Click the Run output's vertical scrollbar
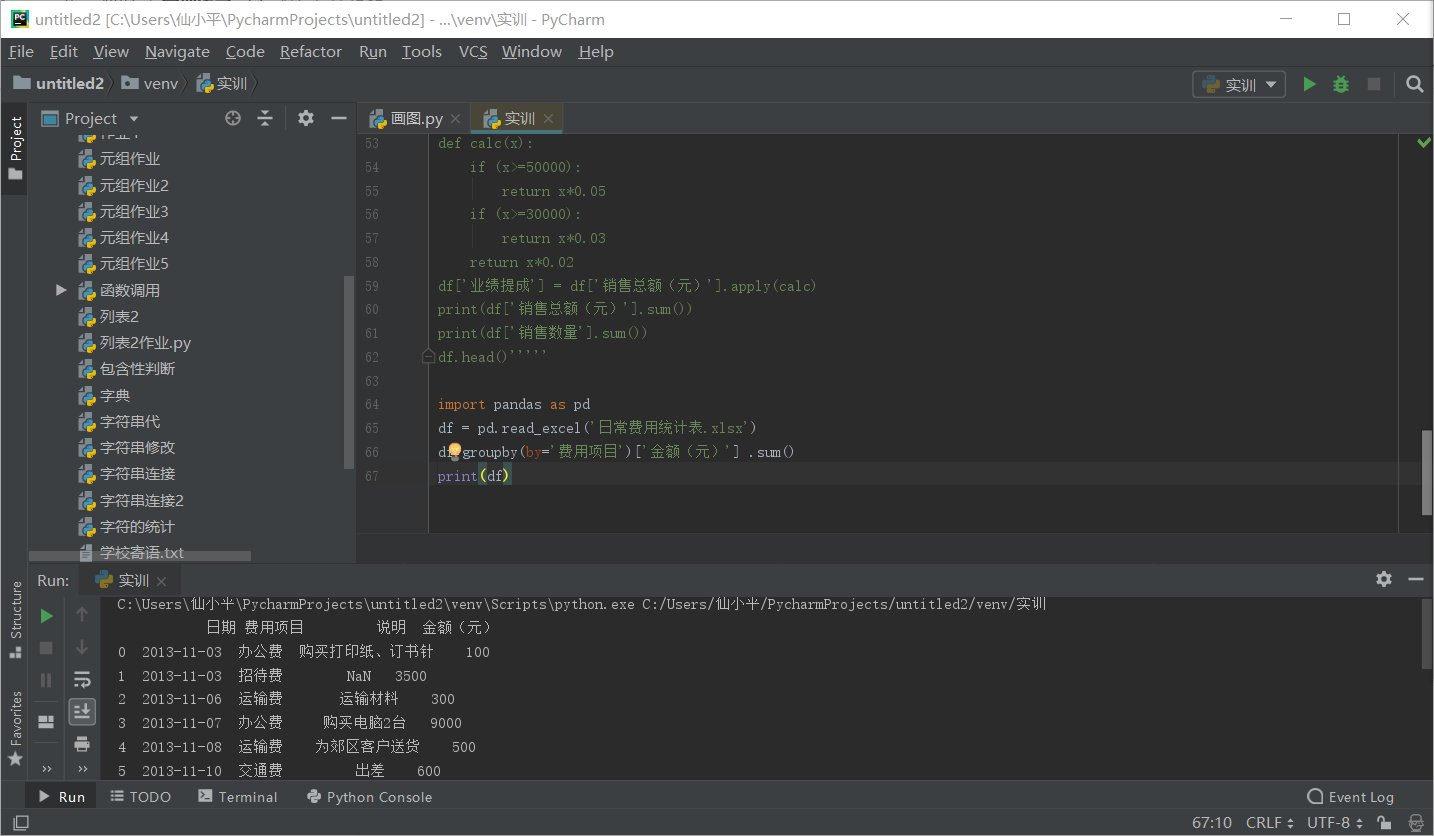 click(1427, 634)
